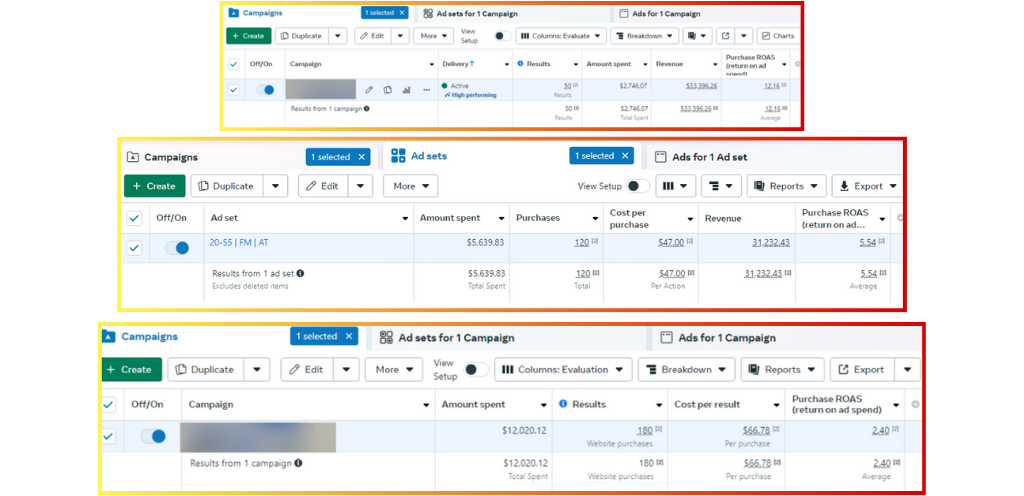
Task: Click the $33,396.26 revenue value in campaign row
Action: coord(696,86)
